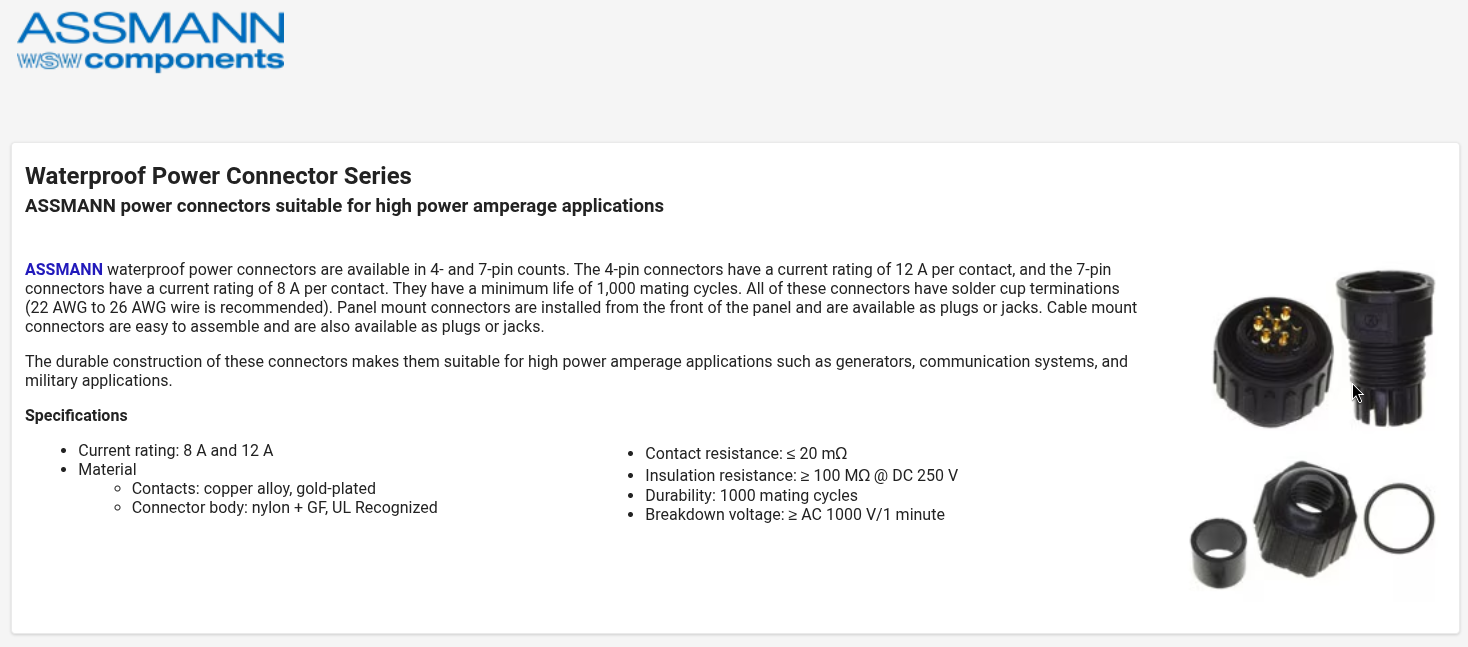The height and width of the screenshot is (647, 1468).
Task: Click the Contacts copper alloy sub-bullet
Action: tap(253, 488)
